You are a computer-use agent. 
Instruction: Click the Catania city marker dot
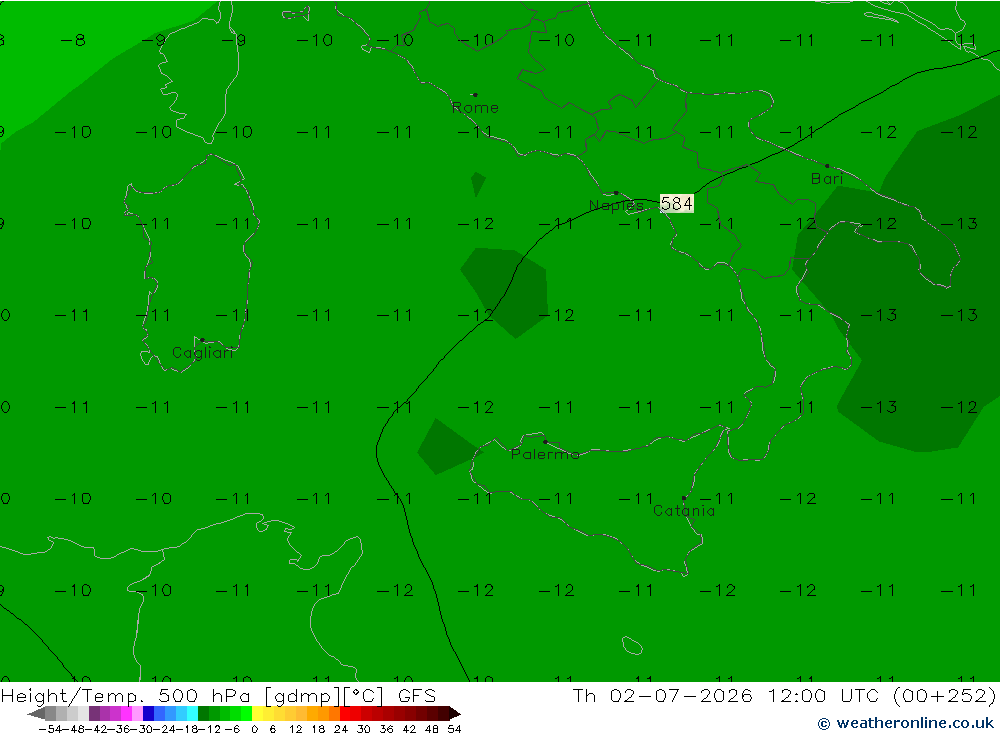[684, 498]
